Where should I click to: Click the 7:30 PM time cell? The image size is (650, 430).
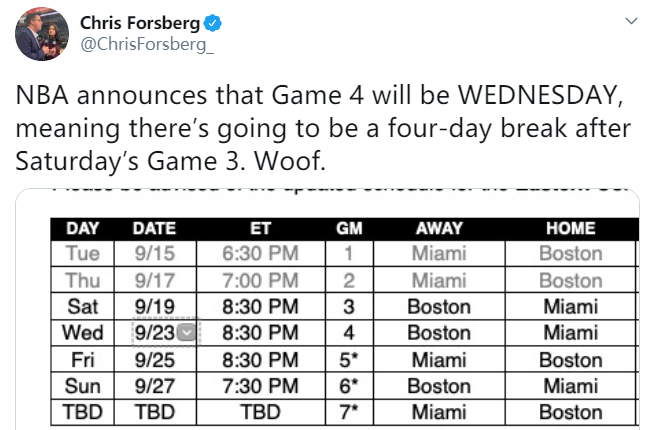[x=260, y=385]
